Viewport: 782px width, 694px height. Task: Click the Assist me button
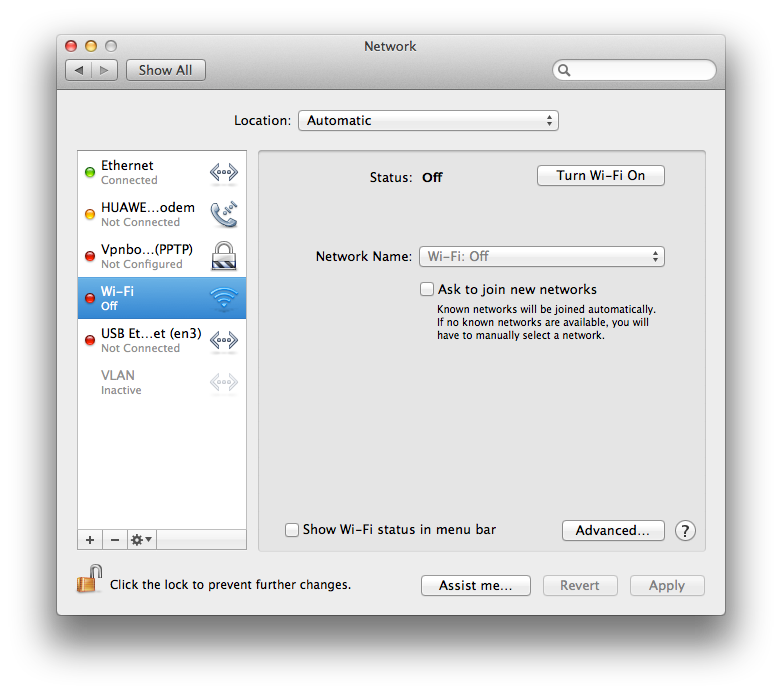pos(475,585)
